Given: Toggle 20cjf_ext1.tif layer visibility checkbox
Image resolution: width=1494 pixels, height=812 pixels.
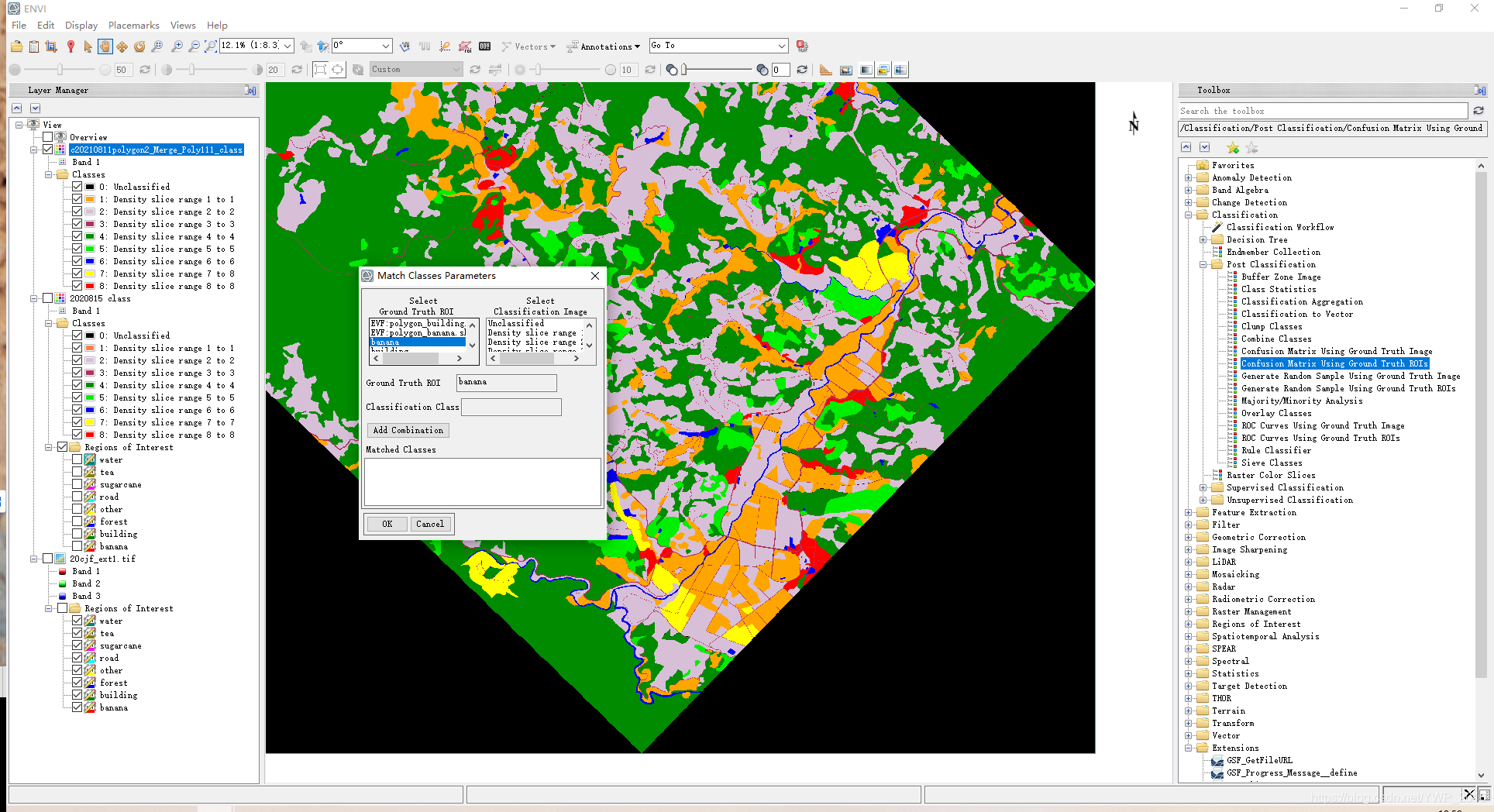Looking at the screenshot, I should pos(47,559).
